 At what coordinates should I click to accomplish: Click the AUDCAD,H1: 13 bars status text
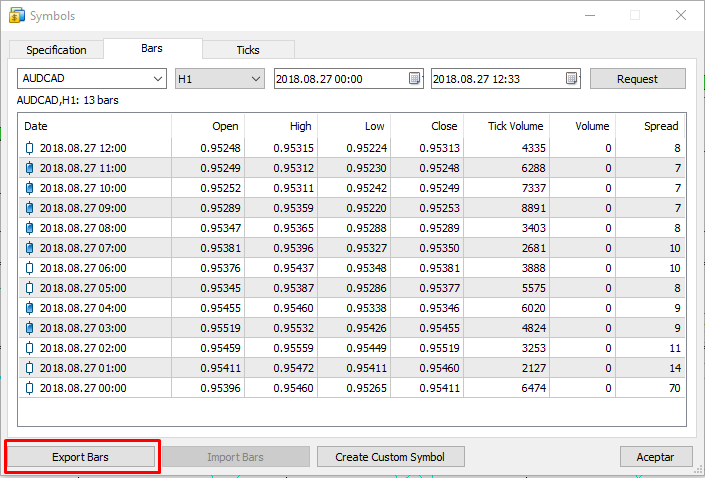click(x=67, y=100)
